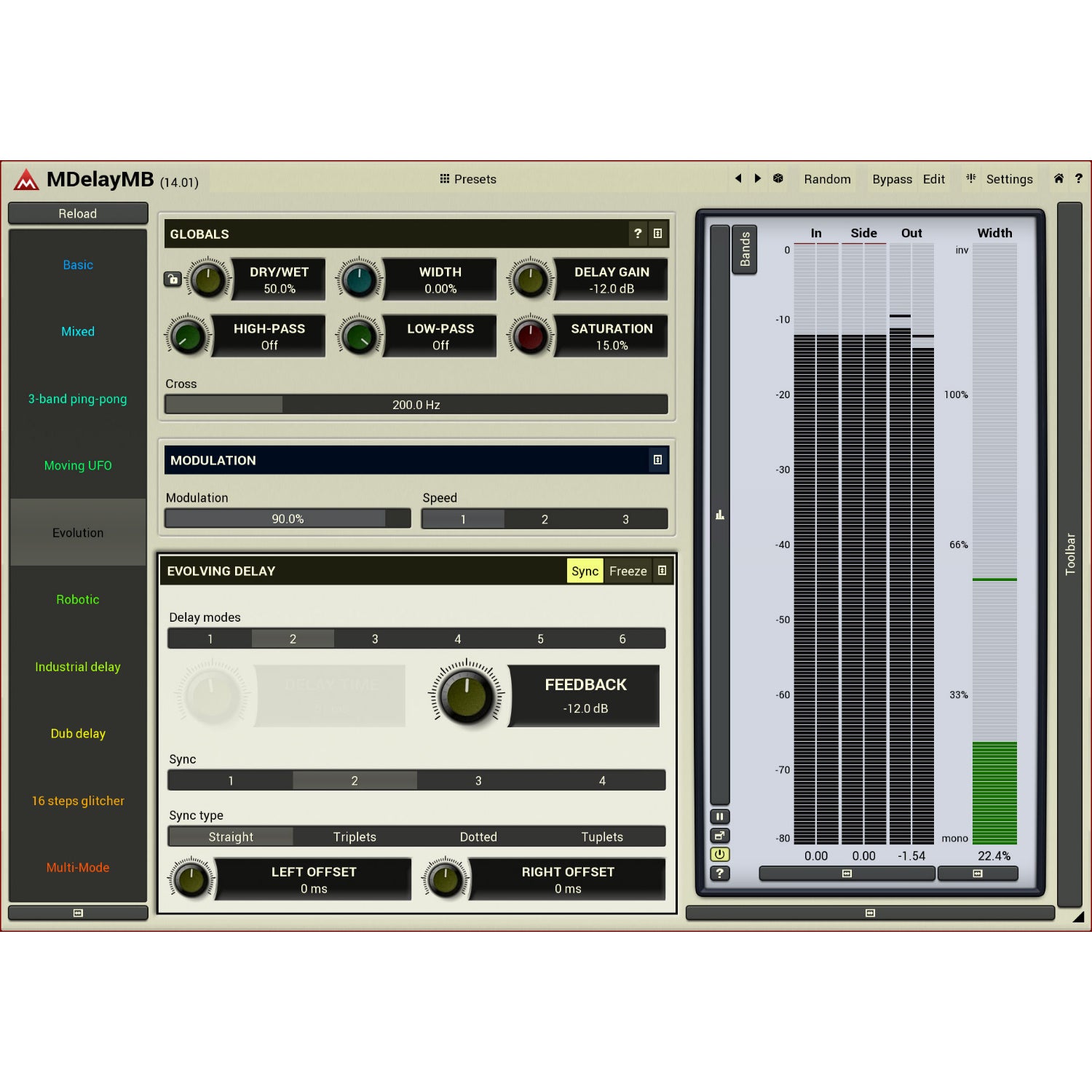Open the Globals section preset menu icon
Viewport: 1092px width, 1092px height.
click(x=657, y=234)
